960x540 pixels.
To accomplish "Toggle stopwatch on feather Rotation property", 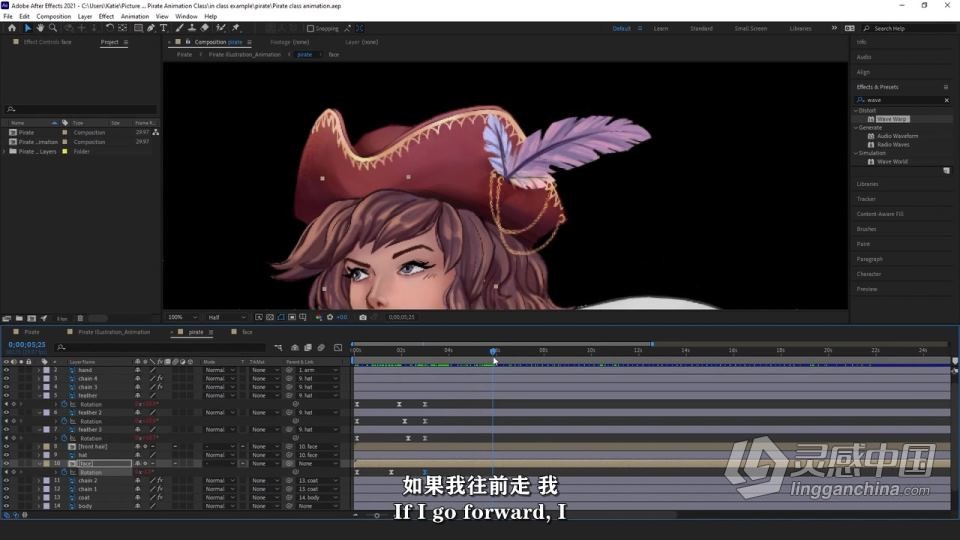I will tap(64, 404).
